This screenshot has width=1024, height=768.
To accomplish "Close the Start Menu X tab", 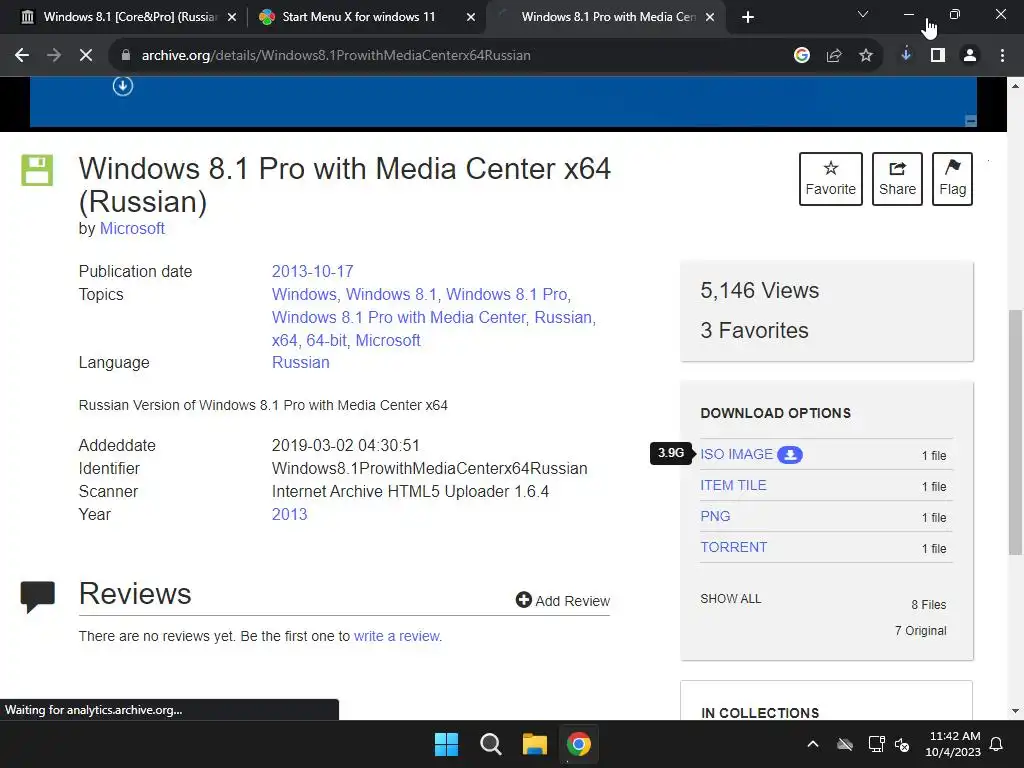I will [x=471, y=17].
